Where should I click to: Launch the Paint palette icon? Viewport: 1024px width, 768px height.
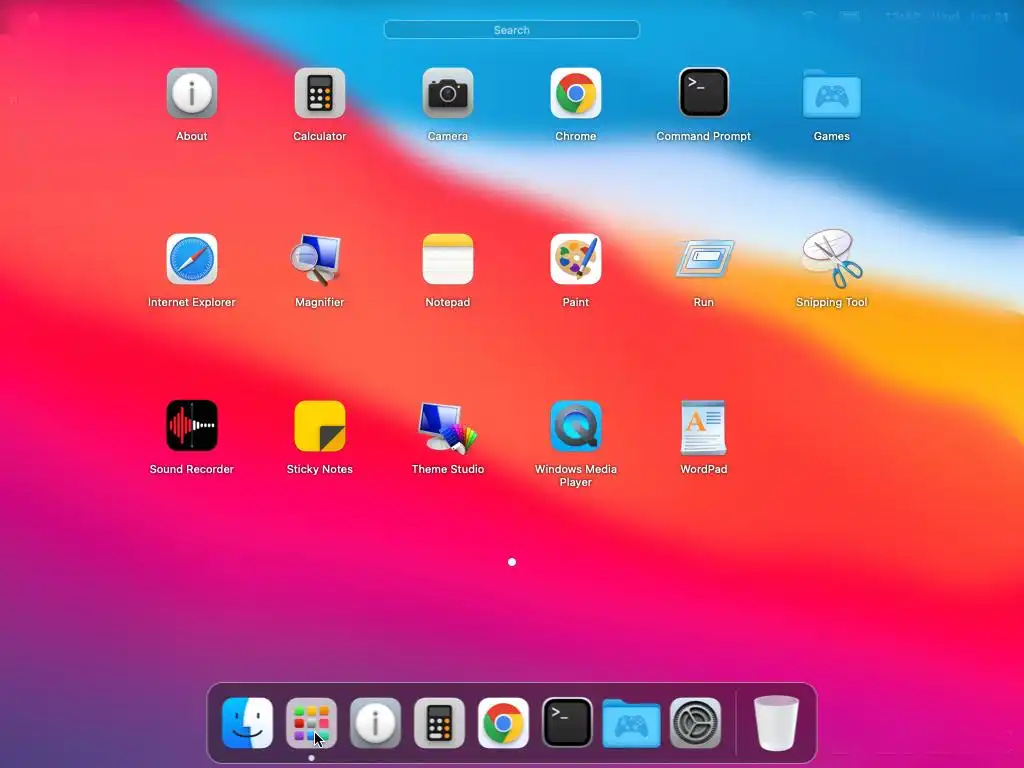pyautogui.click(x=575, y=259)
